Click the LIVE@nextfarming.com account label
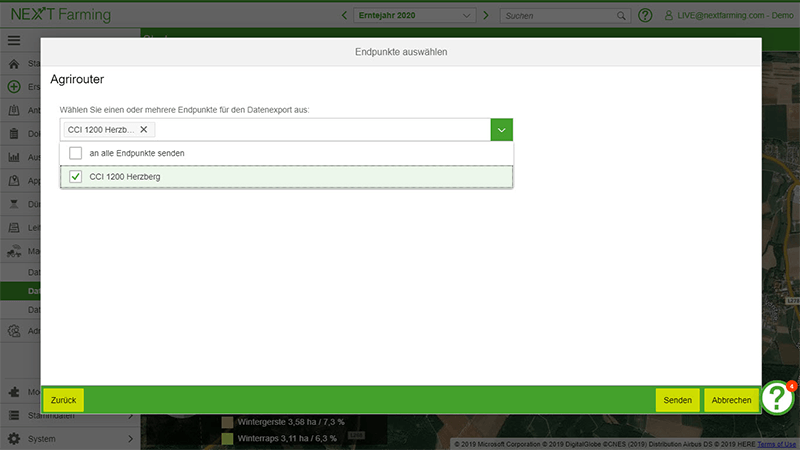The height and width of the screenshot is (450, 800). pos(735,15)
